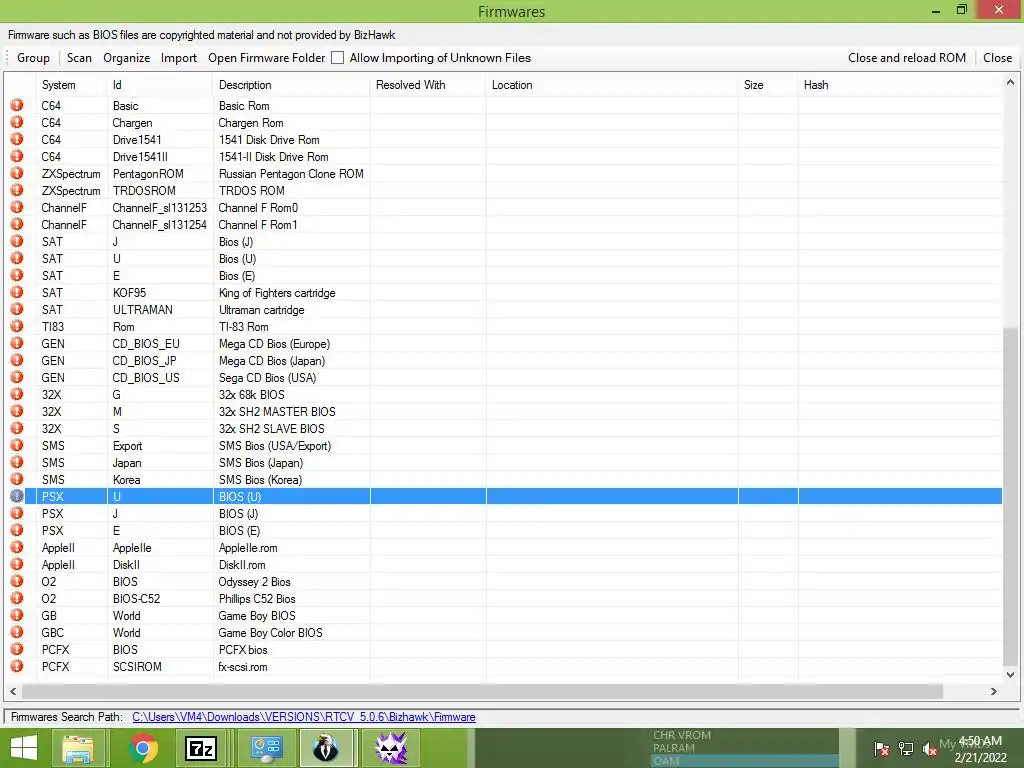The width and height of the screenshot is (1024, 768).
Task: Click the red status icon for C64 Basic
Action: 17,105
